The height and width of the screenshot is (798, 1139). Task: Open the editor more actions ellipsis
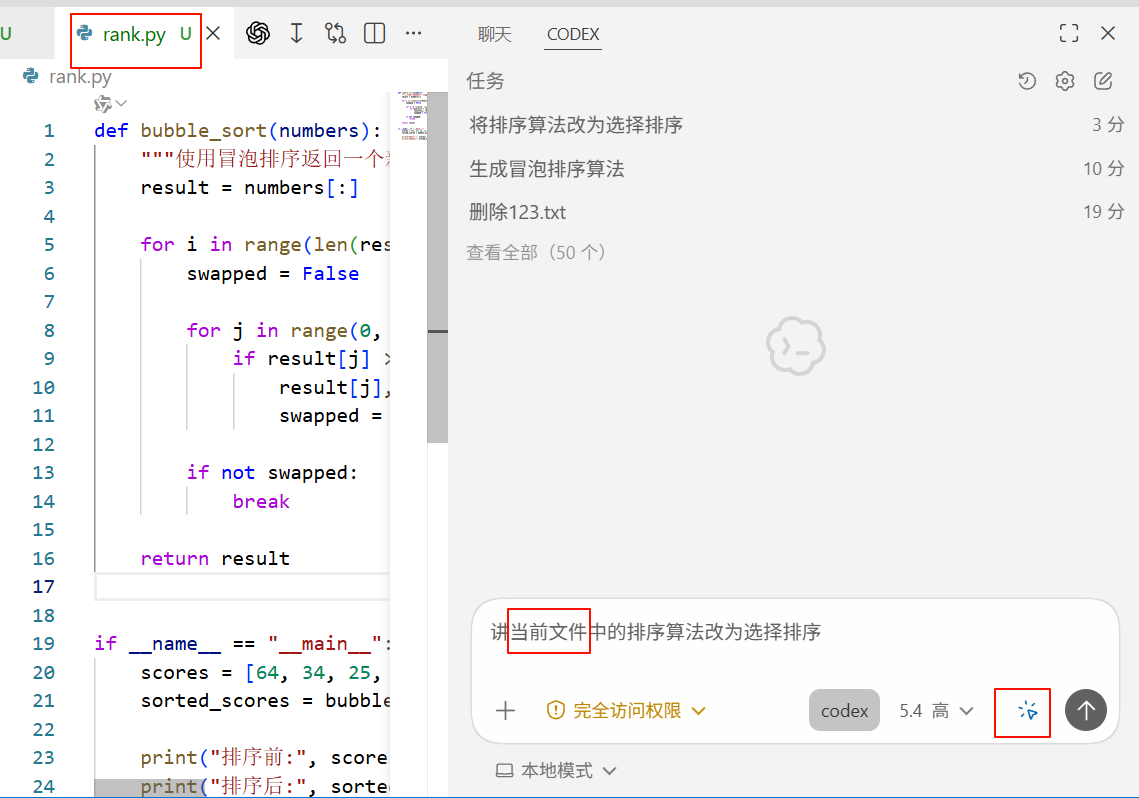(x=413, y=33)
